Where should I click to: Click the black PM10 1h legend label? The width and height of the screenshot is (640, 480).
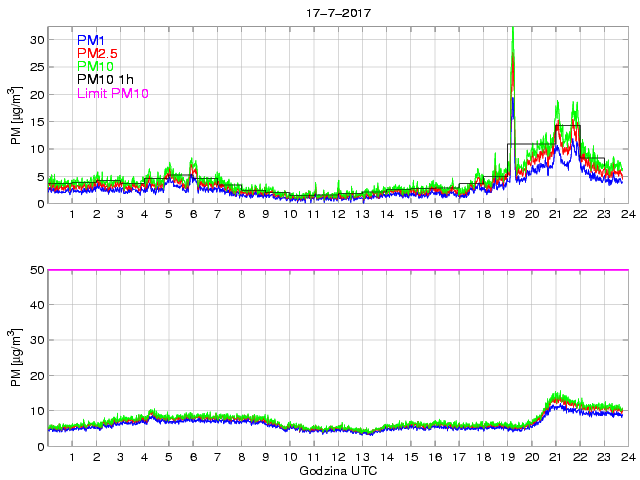(105, 80)
